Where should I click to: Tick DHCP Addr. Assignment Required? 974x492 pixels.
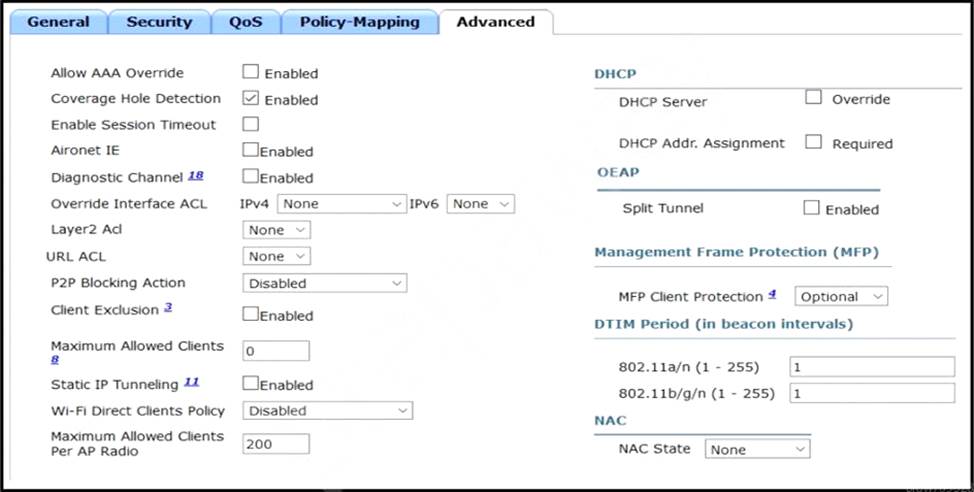pos(814,142)
